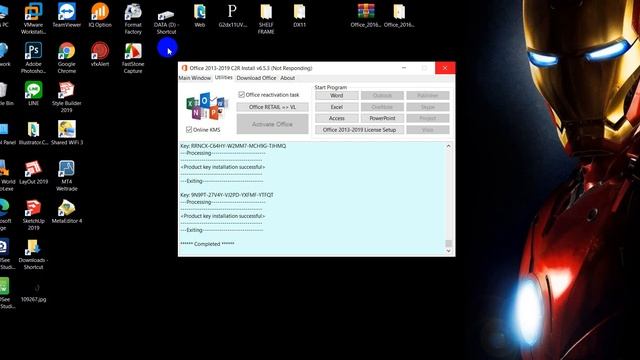Select the LayOut 2019 shortcut
Viewport: 640px width, 360px height.
[x=33, y=172]
